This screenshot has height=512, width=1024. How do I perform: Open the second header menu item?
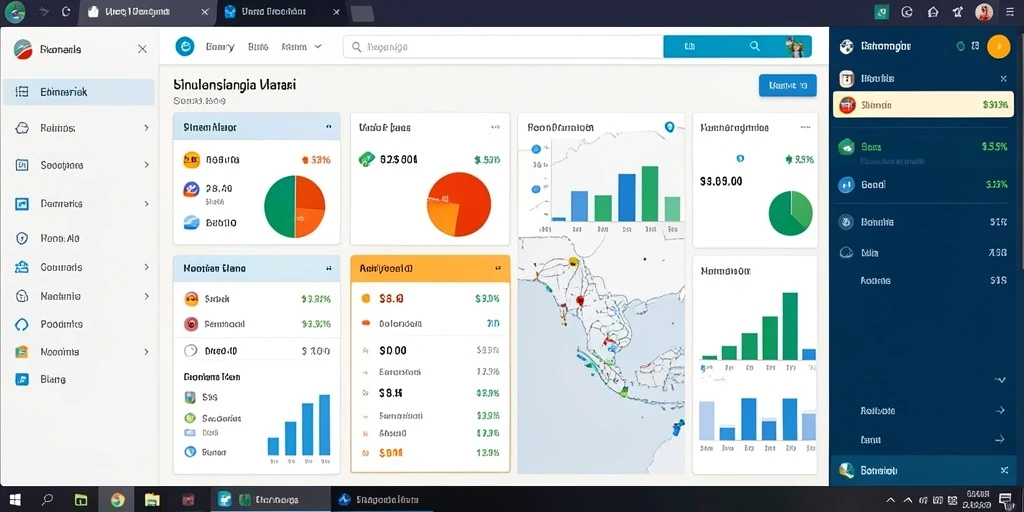(259, 47)
